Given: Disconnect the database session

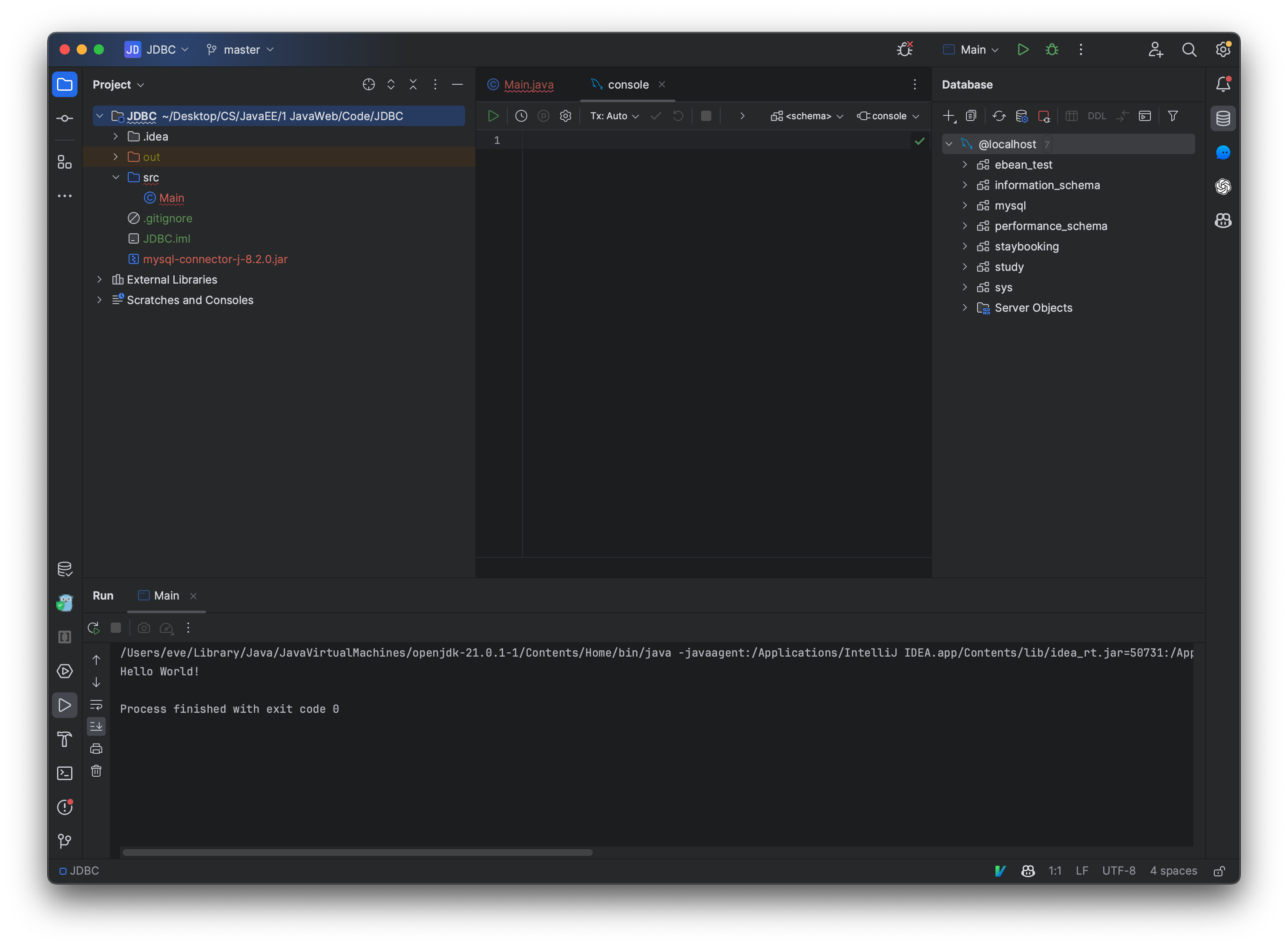Looking at the screenshot, I should (1045, 116).
